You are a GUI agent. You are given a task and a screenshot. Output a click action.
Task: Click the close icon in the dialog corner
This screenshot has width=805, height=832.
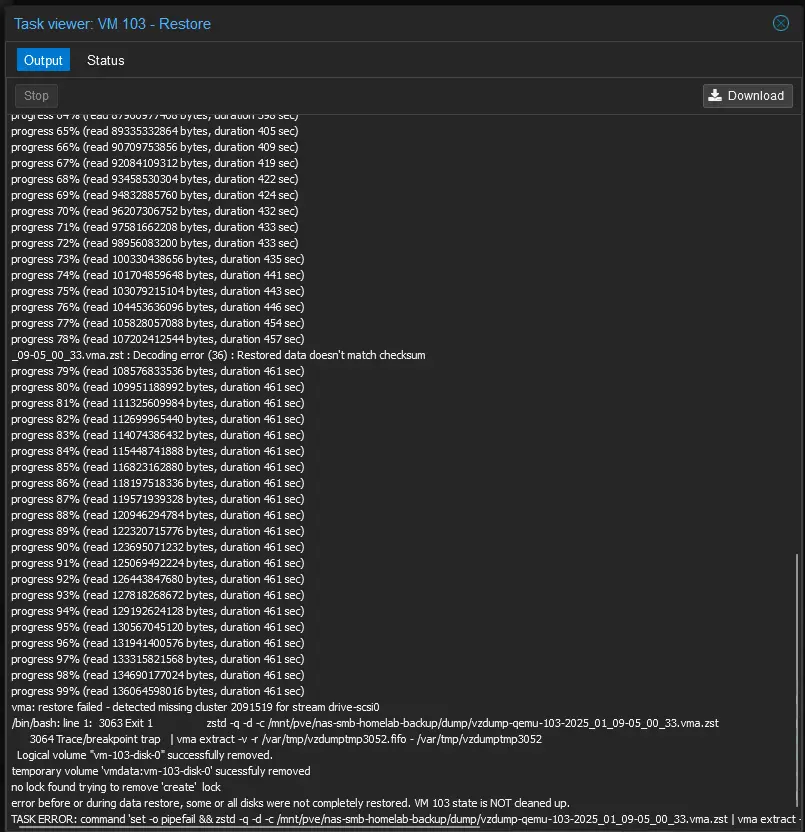point(780,23)
